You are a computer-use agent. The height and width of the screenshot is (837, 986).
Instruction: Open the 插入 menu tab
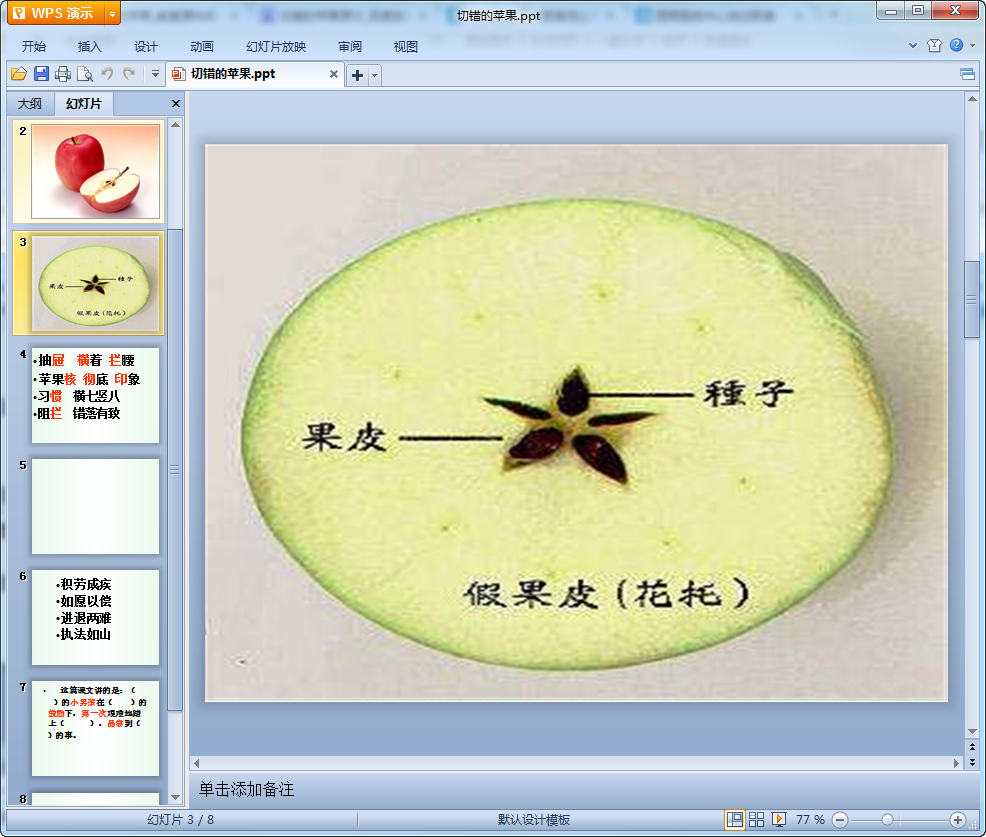pos(89,47)
